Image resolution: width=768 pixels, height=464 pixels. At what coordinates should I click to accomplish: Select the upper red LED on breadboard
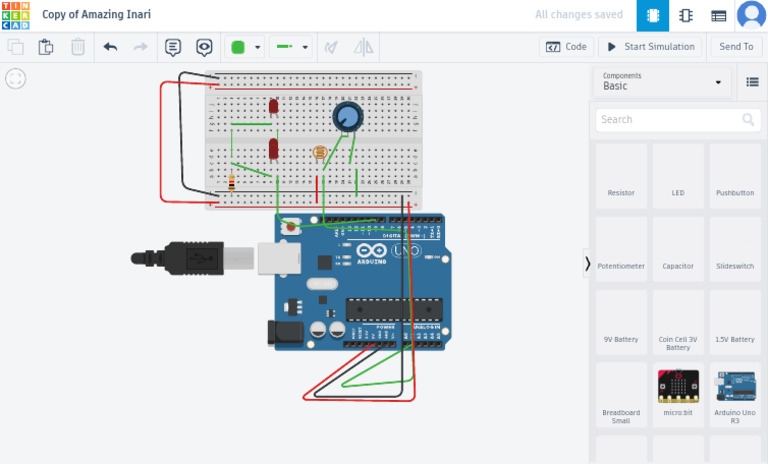point(274,107)
